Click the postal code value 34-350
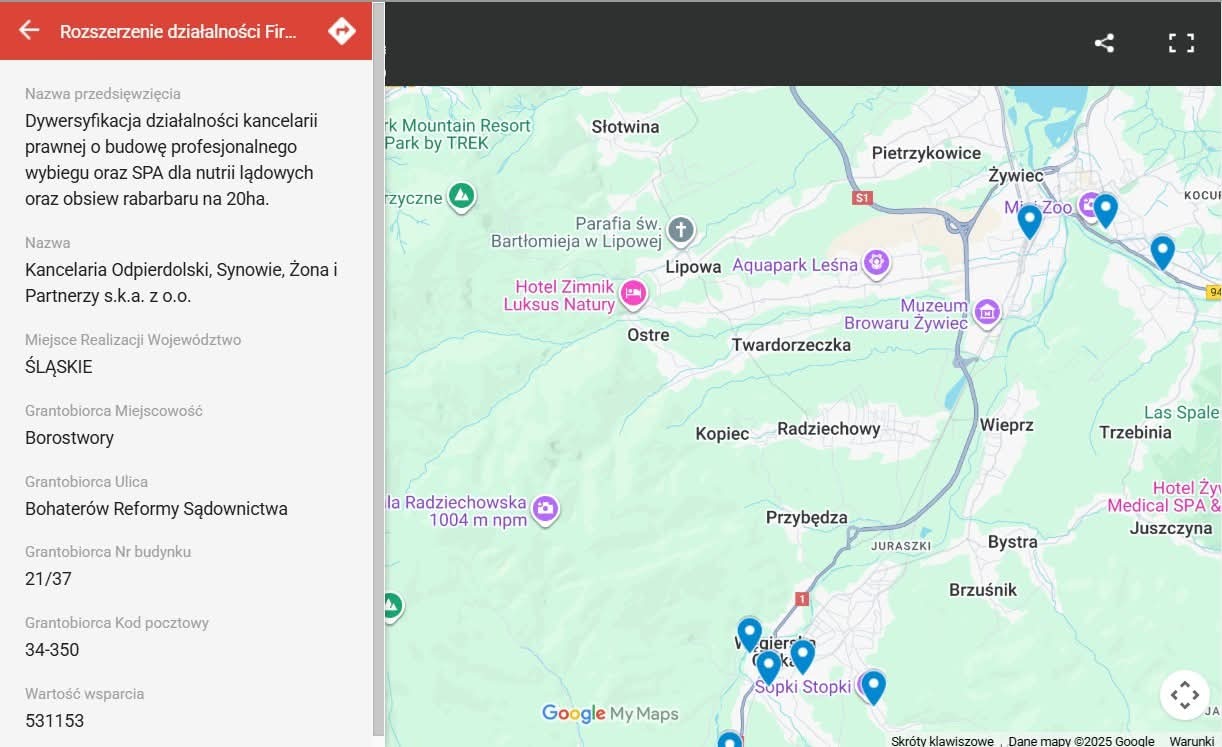Viewport: 1222px width, 747px height. pos(52,650)
